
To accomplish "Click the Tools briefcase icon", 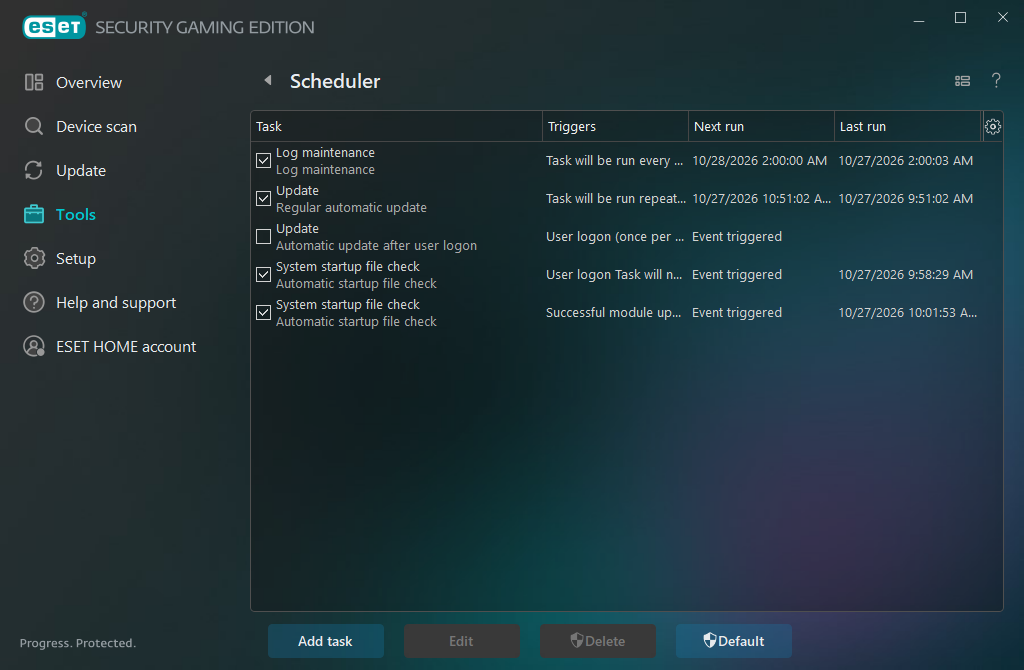I will [x=34, y=214].
